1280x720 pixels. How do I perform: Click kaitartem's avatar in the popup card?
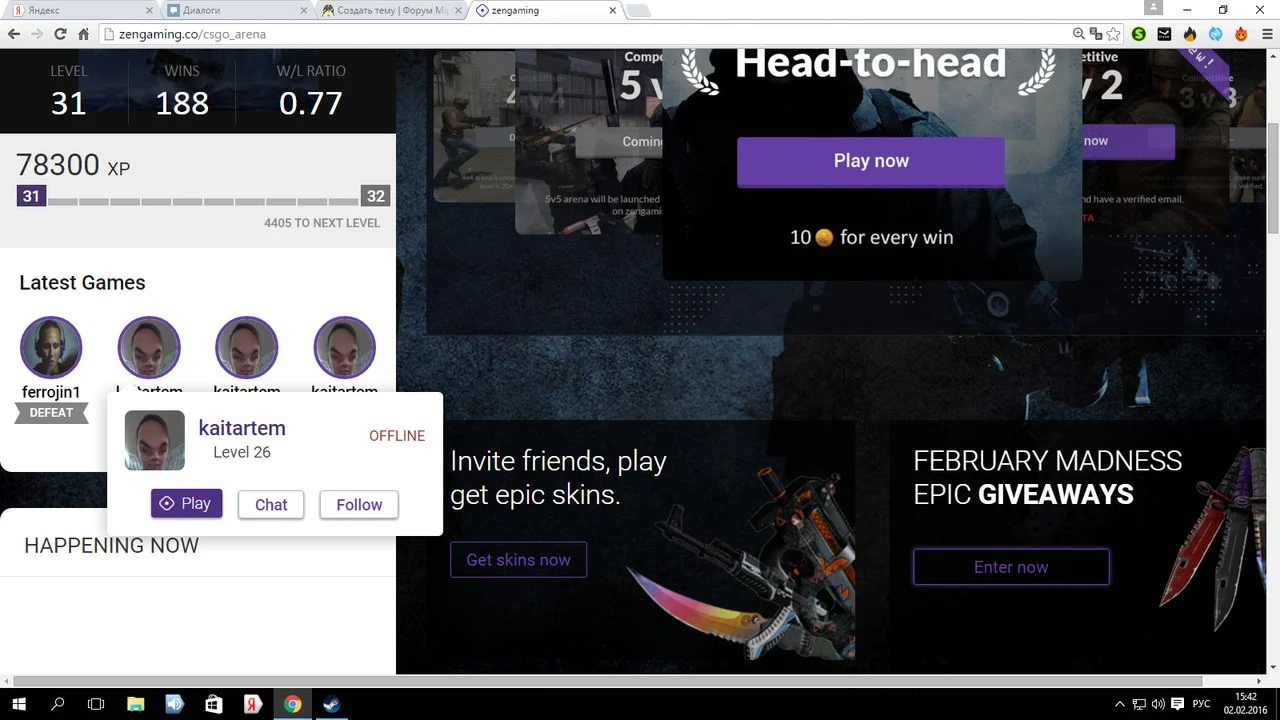(x=155, y=440)
